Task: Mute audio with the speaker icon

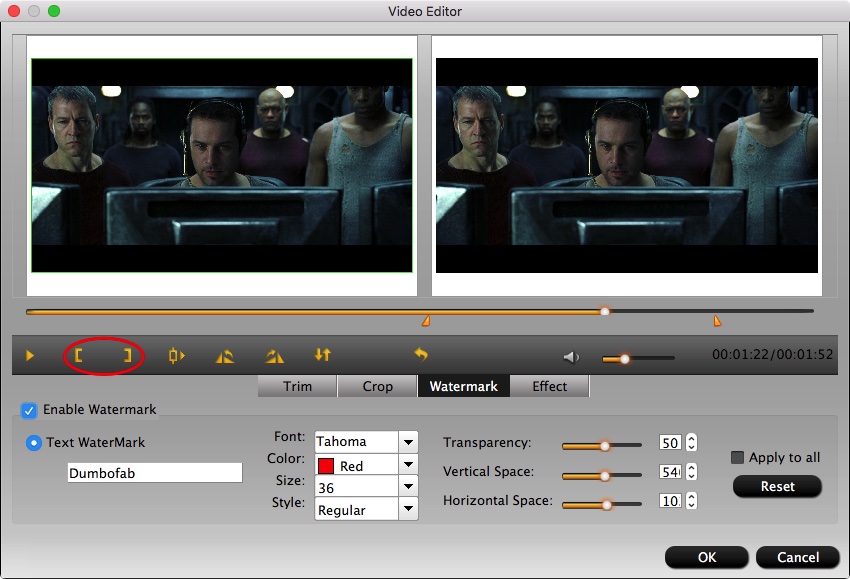Action: coord(571,357)
